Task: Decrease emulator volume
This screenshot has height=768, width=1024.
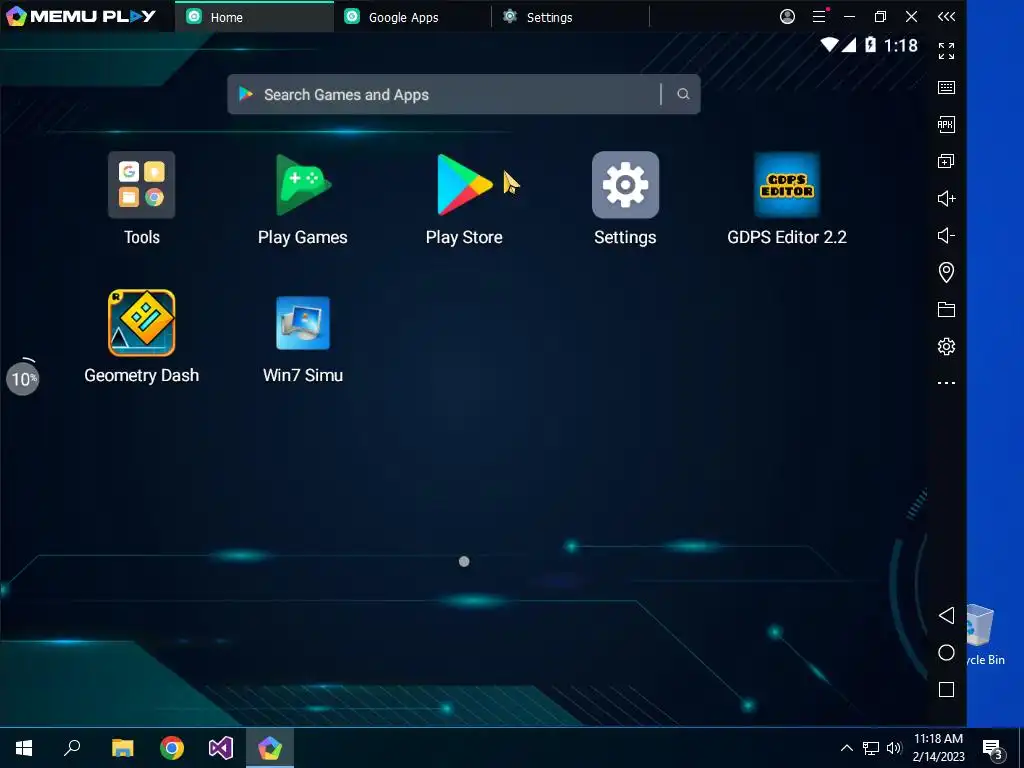Action: 946,235
